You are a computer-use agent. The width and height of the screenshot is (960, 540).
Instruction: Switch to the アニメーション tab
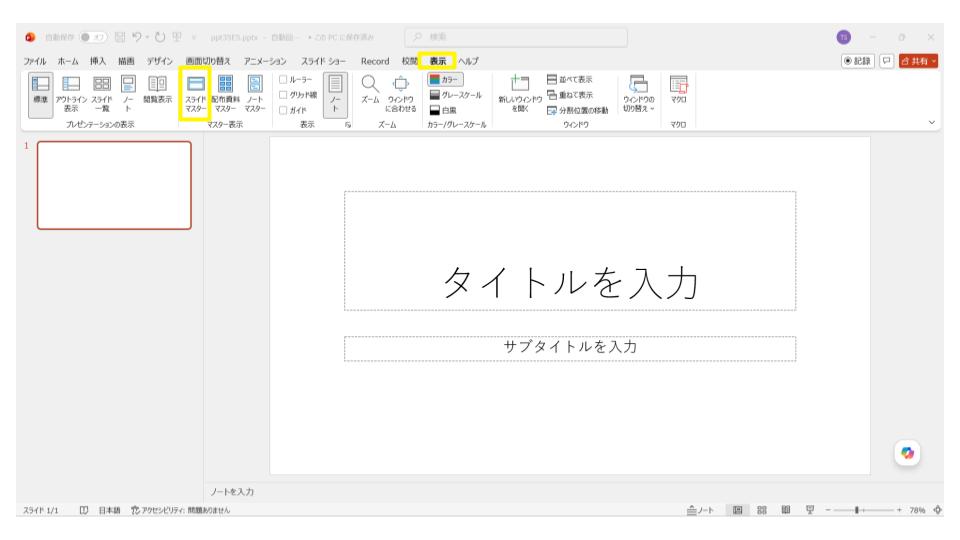pyautogui.click(x=265, y=61)
